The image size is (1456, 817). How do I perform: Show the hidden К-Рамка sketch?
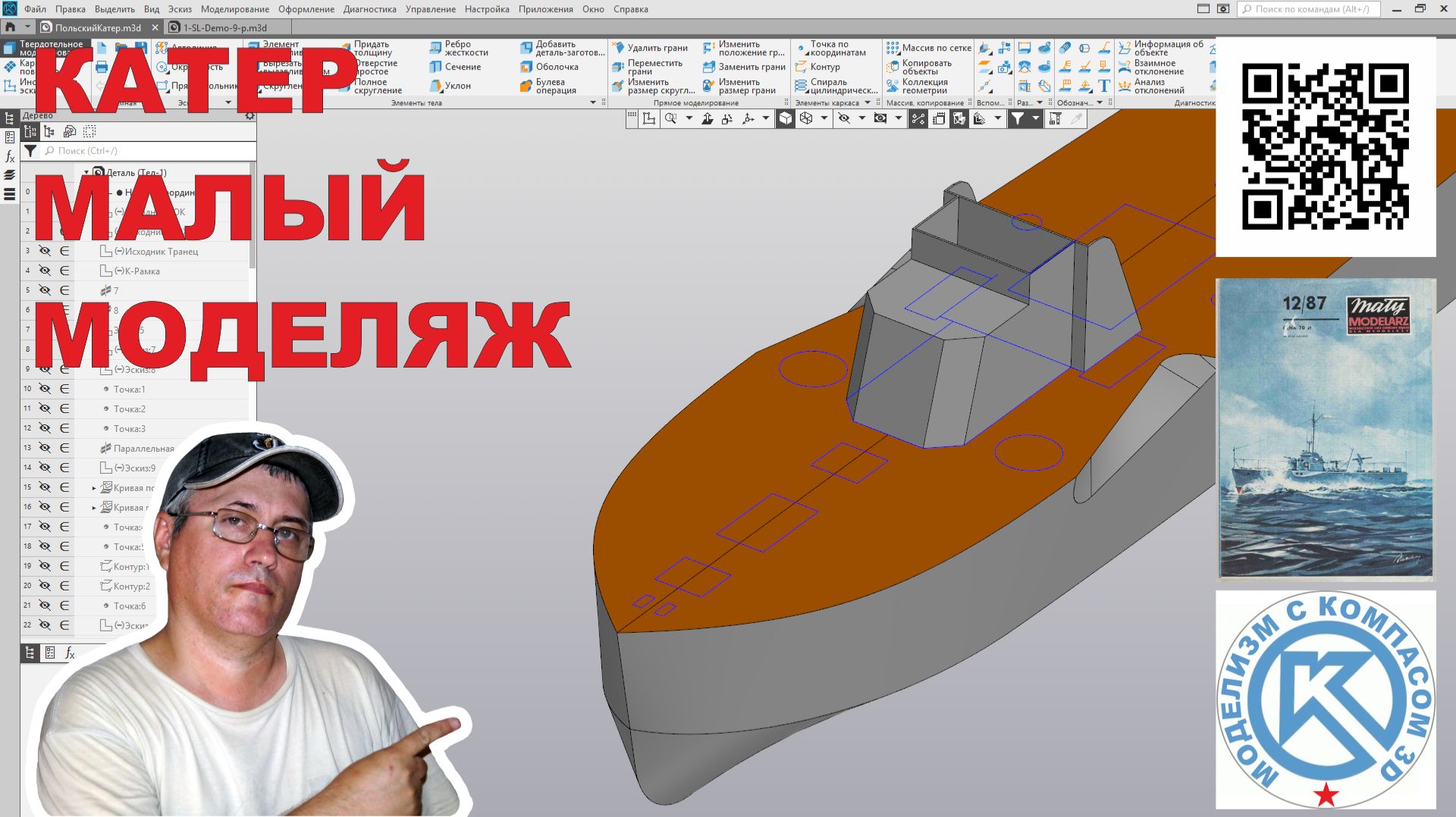coord(45,271)
